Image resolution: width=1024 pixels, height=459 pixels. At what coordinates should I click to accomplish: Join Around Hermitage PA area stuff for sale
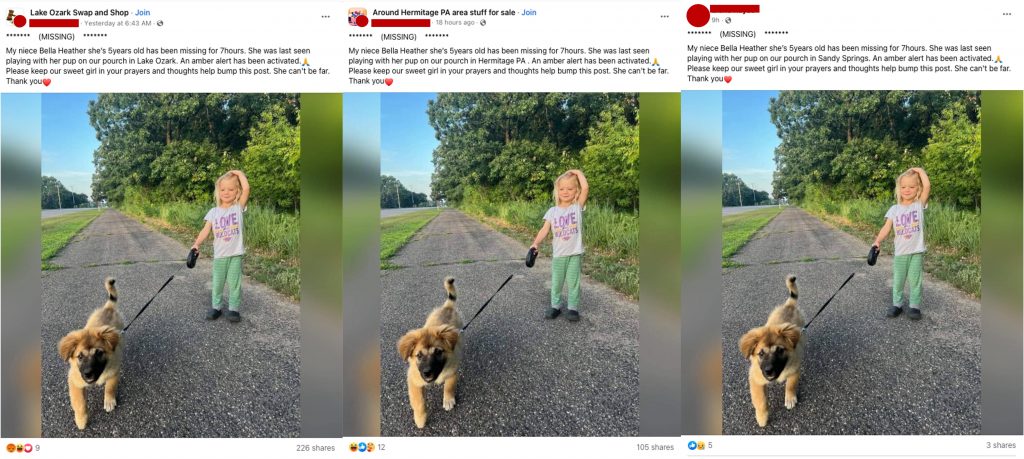529,12
